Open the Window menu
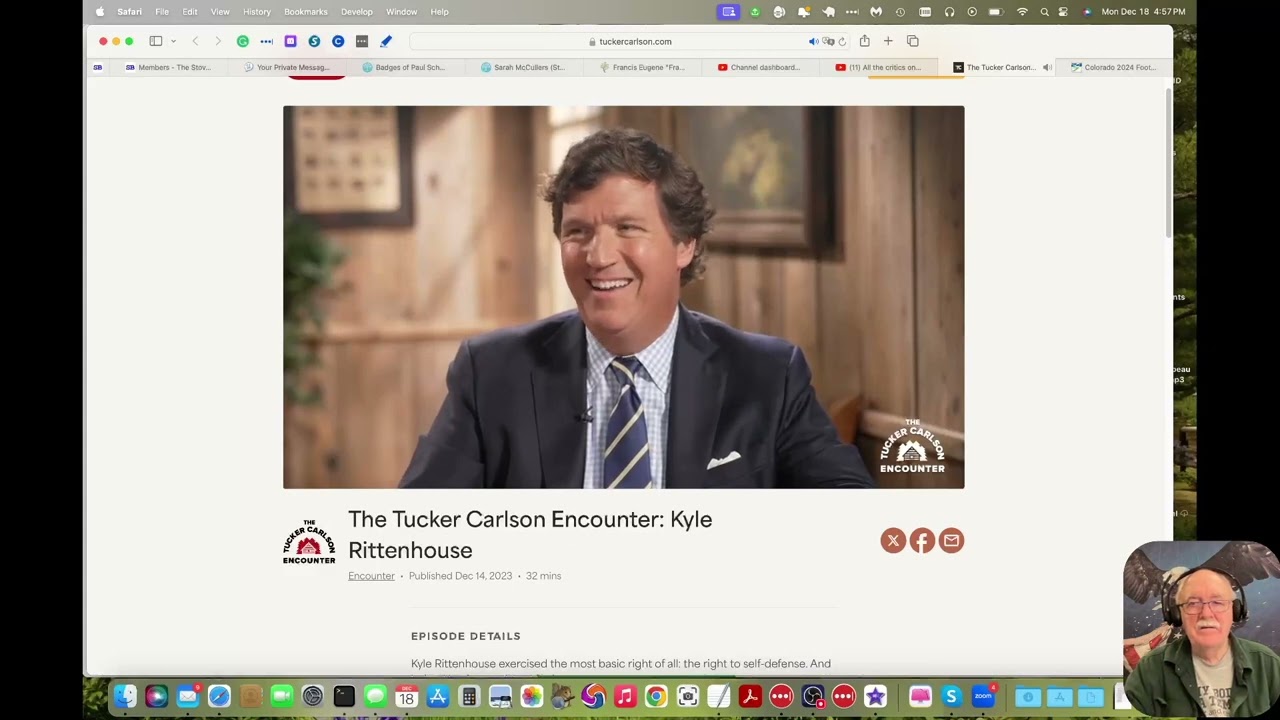1280x720 pixels. tap(402, 12)
